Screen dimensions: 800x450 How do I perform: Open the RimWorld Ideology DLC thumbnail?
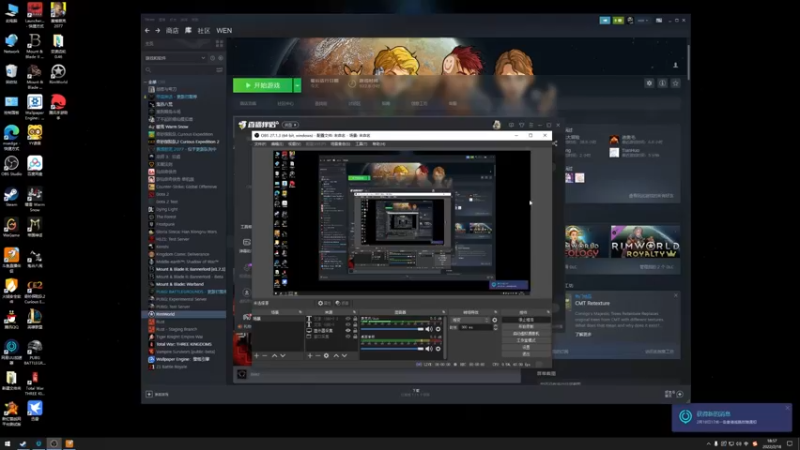pyautogui.click(x=587, y=242)
